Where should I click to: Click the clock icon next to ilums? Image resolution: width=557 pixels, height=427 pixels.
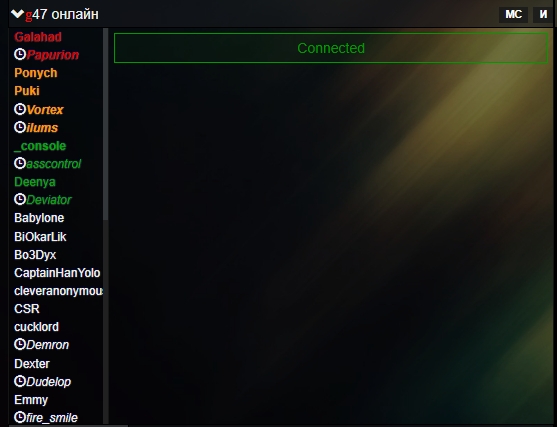click(20, 127)
